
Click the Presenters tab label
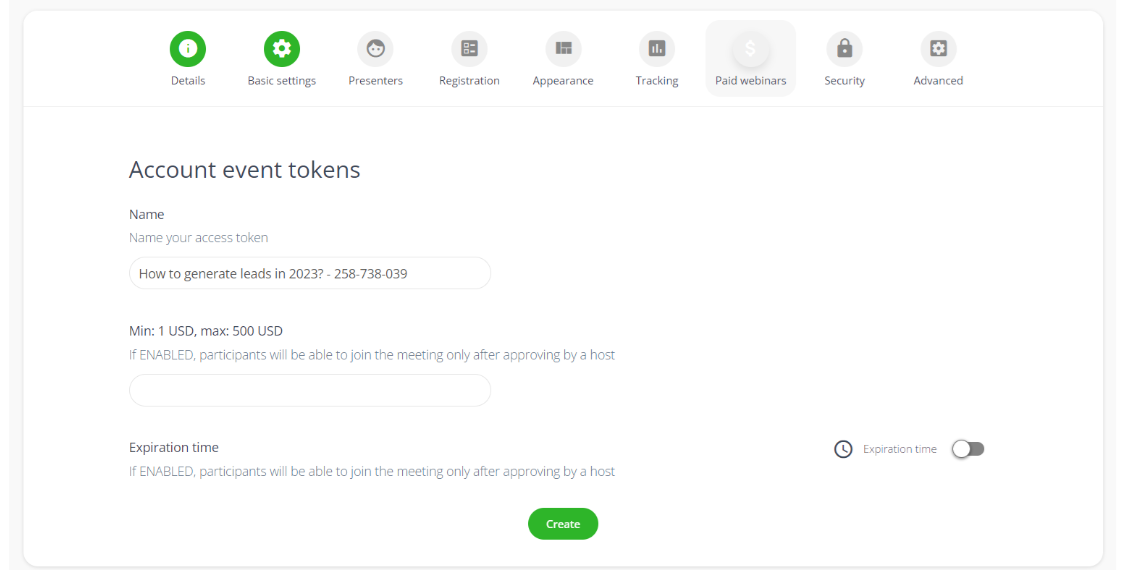tap(375, 81)
